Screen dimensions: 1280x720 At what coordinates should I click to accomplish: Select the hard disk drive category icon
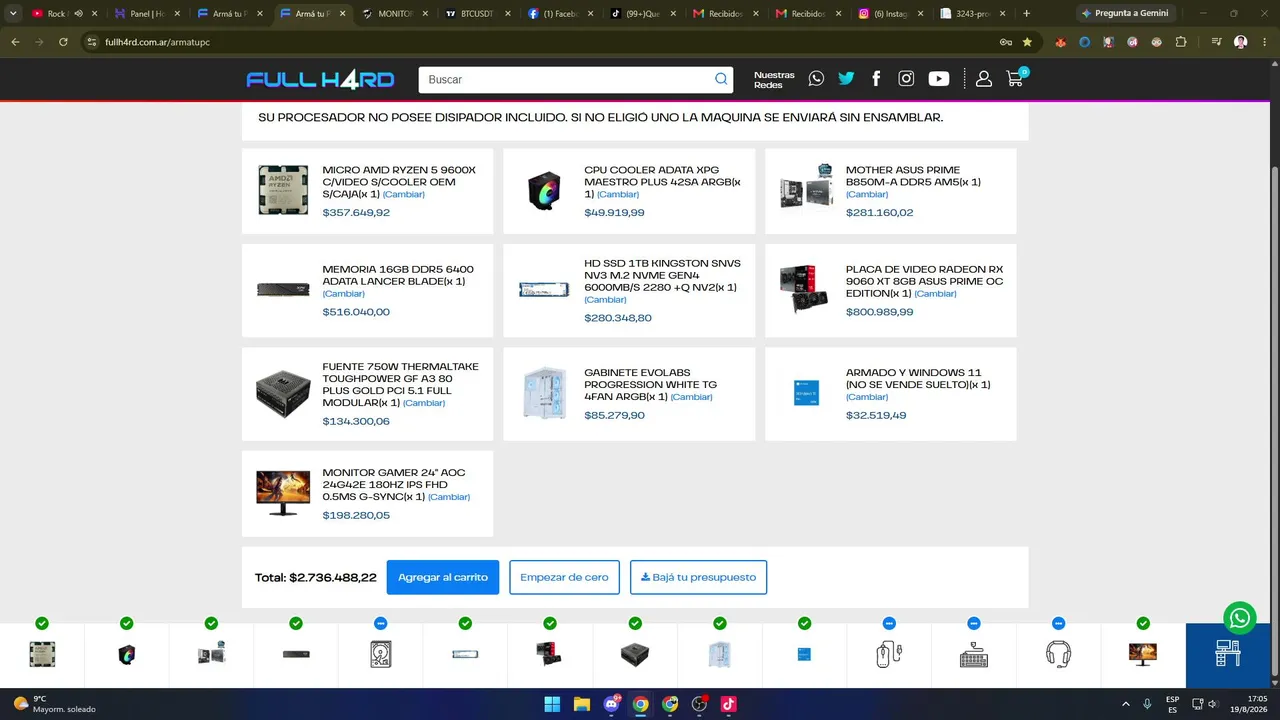click(380, 654)
